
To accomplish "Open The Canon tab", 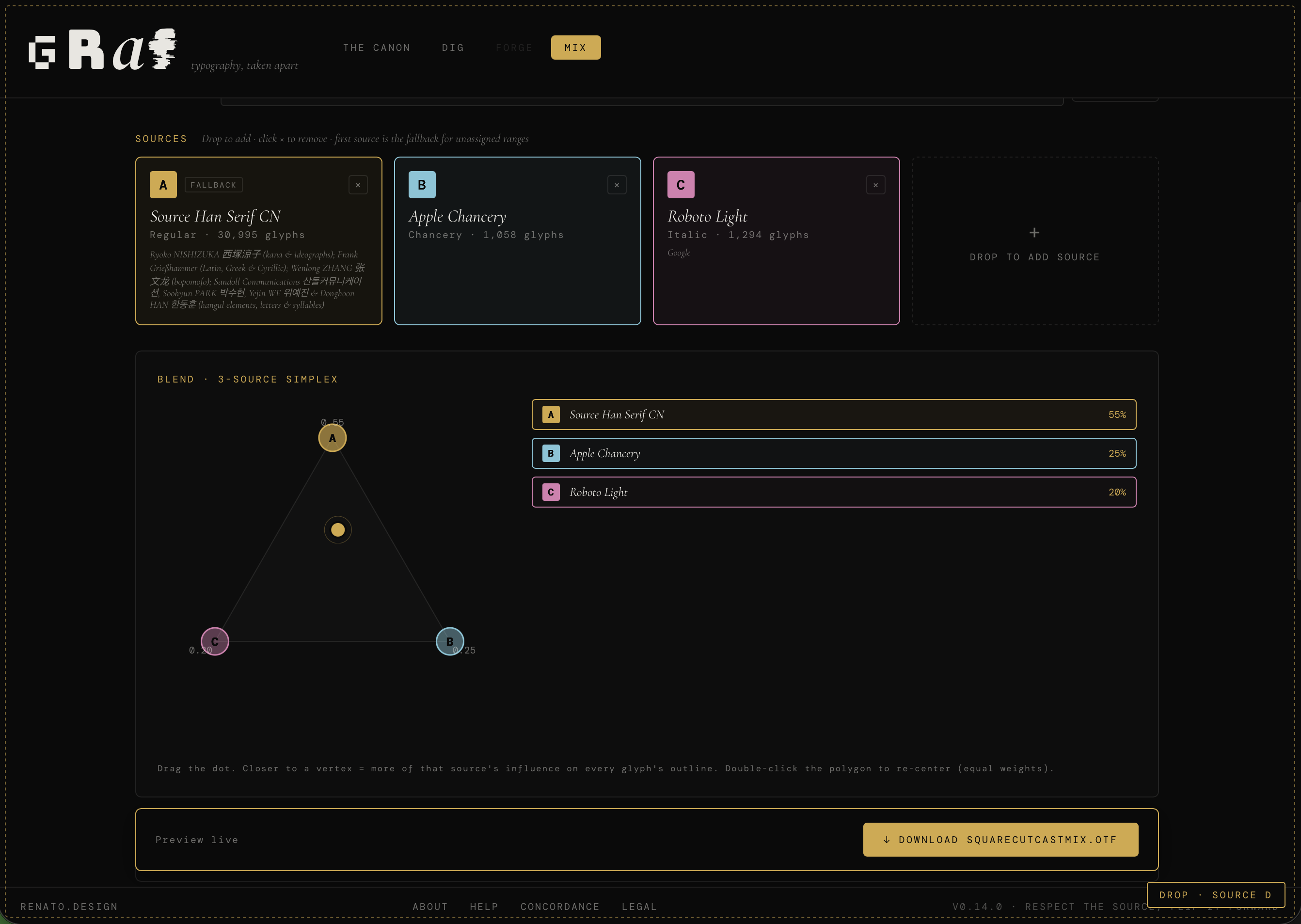I will coord(377,48).
